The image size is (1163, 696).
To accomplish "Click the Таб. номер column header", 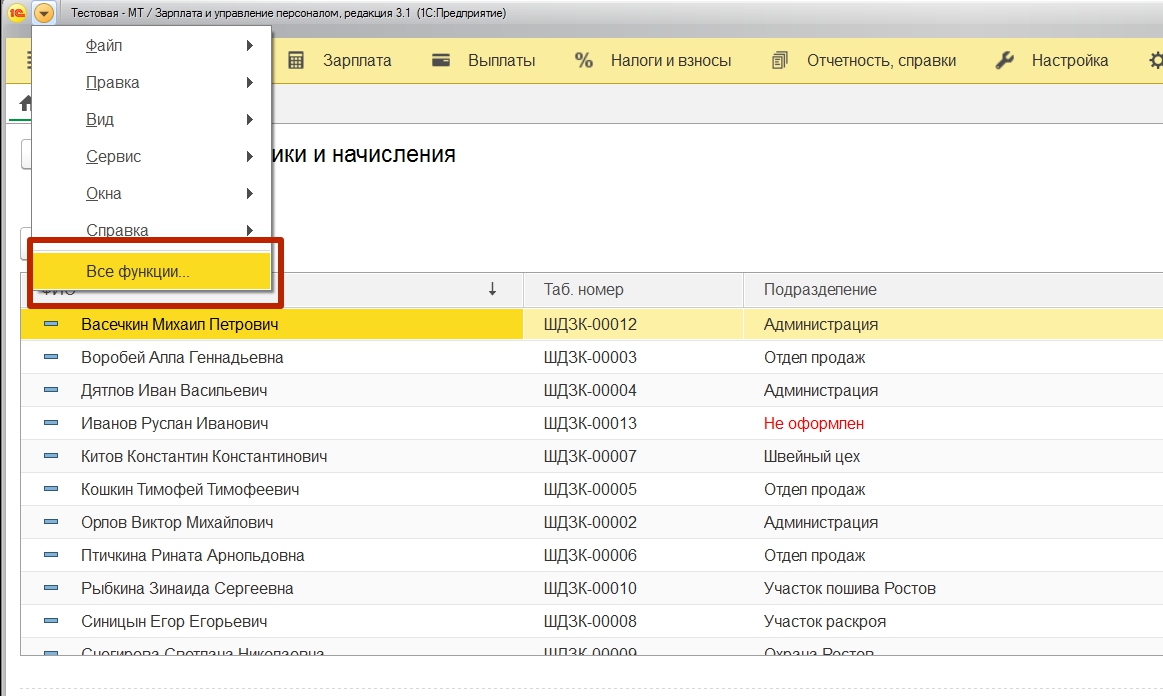I will click(633, 289).
